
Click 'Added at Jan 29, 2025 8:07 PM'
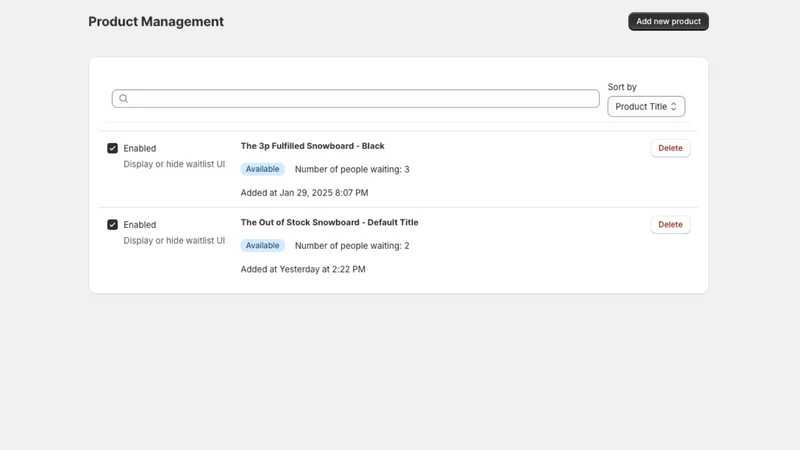click(305, 193)
